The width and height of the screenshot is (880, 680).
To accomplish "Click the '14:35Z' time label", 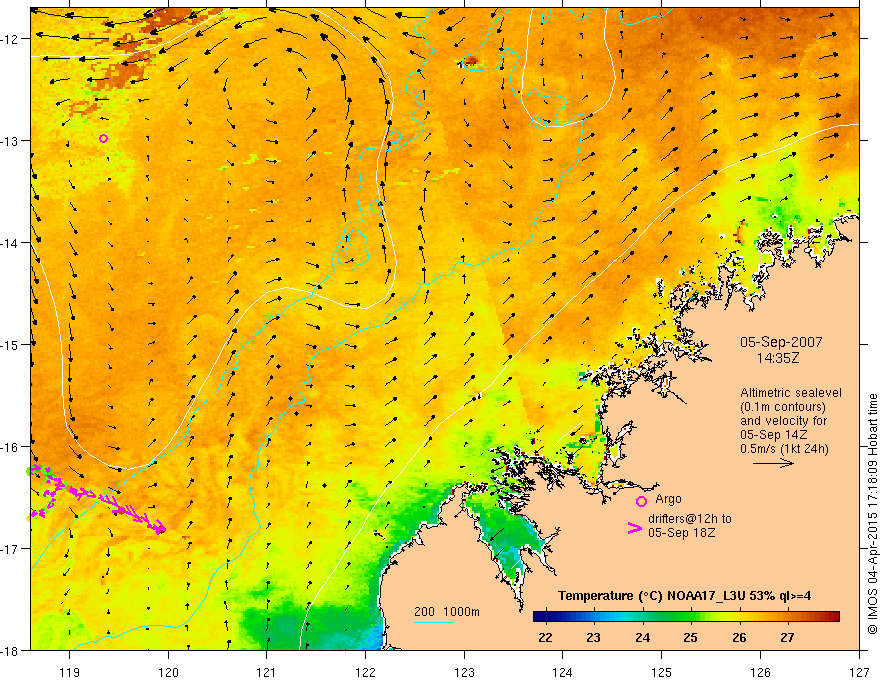I will 778,358.
